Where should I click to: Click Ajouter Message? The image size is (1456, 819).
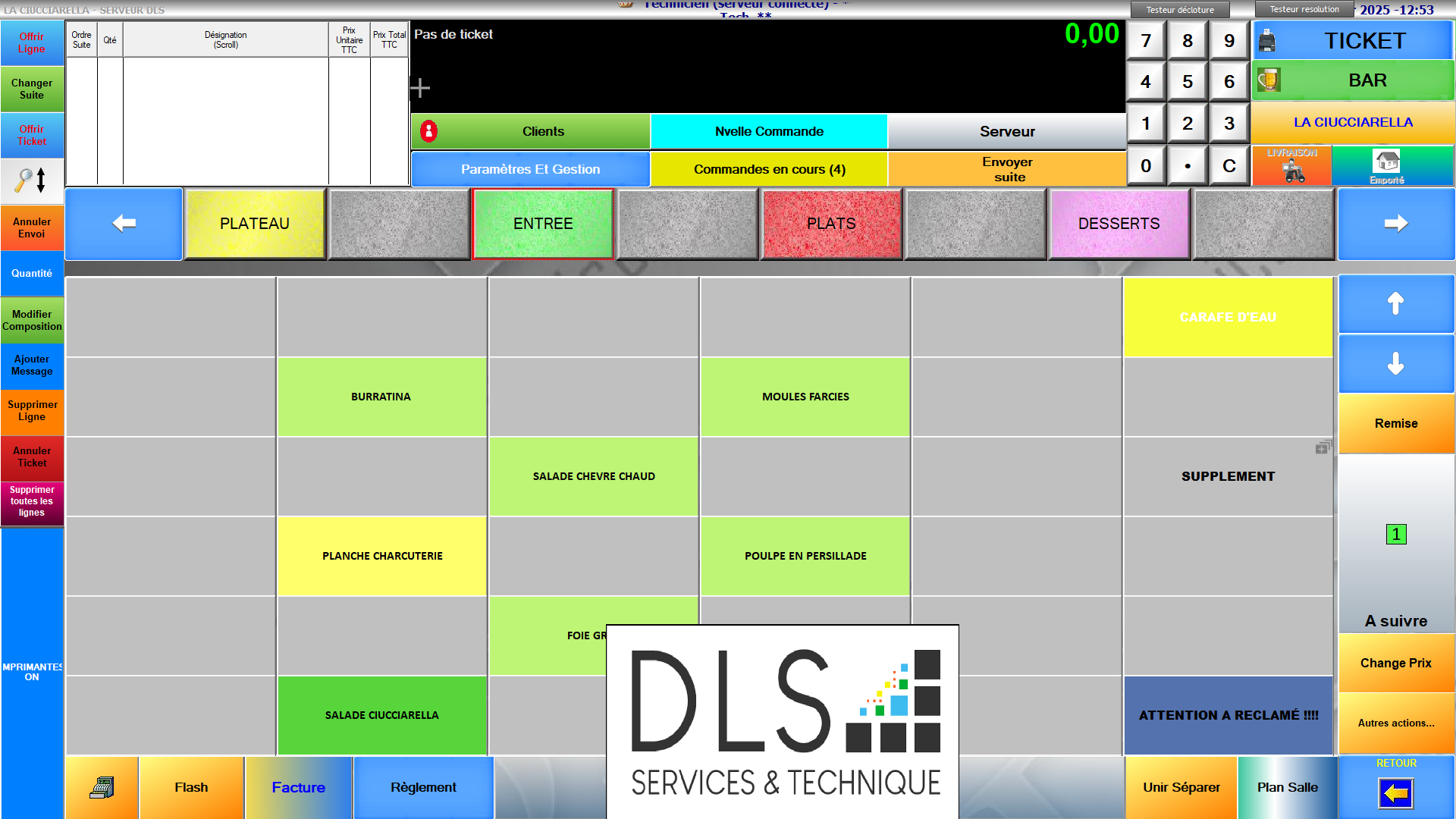coord(32,366)
